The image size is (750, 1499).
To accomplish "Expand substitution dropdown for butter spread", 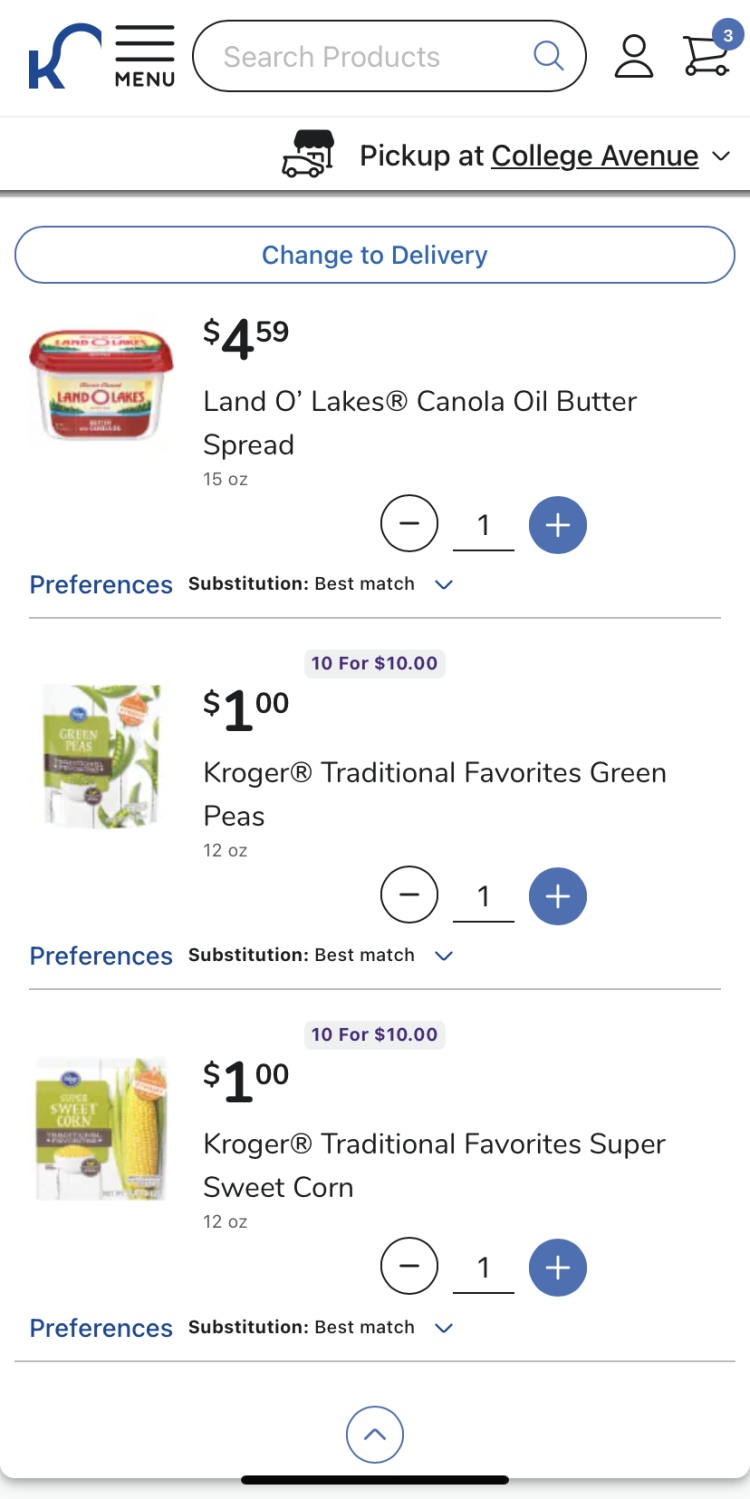I will click(444, 584).
